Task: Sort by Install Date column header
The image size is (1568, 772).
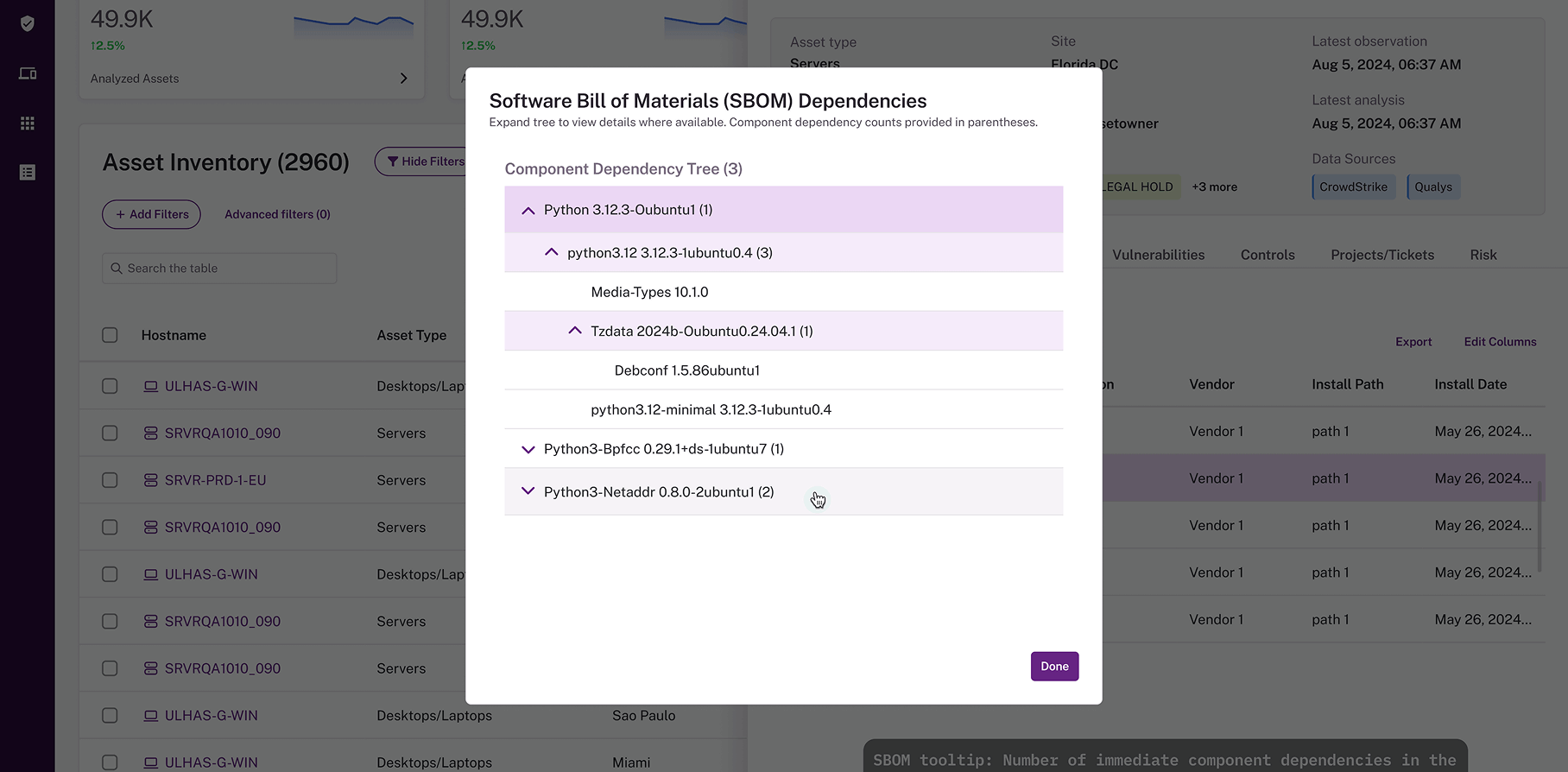Action: 1470,384
